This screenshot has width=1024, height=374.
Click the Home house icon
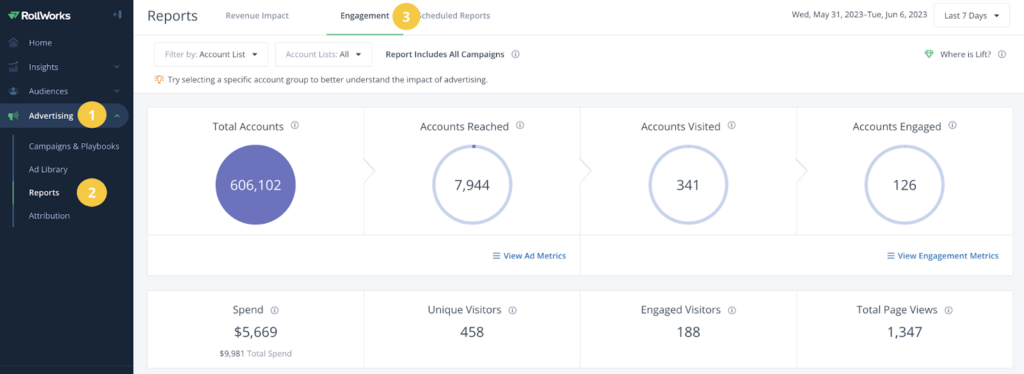point(14,42)
